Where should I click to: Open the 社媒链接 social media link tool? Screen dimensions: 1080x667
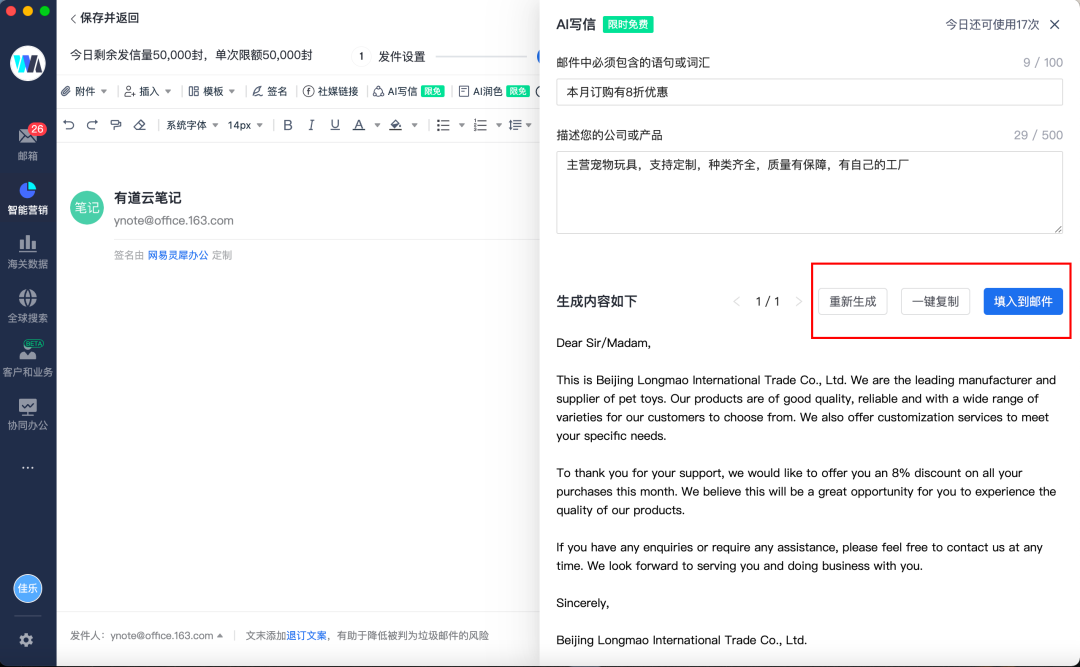(335, 91)
